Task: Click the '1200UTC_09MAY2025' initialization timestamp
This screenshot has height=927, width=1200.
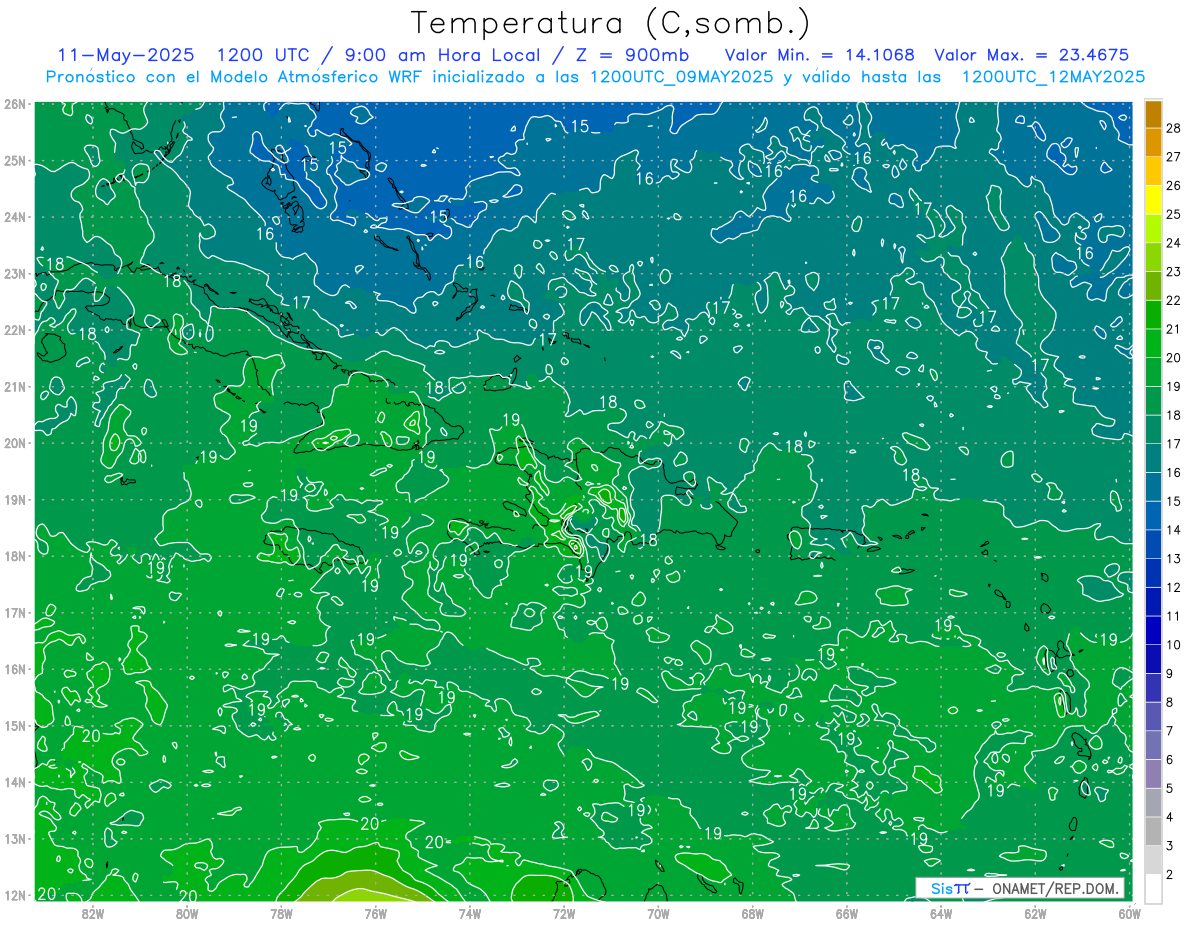Action: click(679, 77)
